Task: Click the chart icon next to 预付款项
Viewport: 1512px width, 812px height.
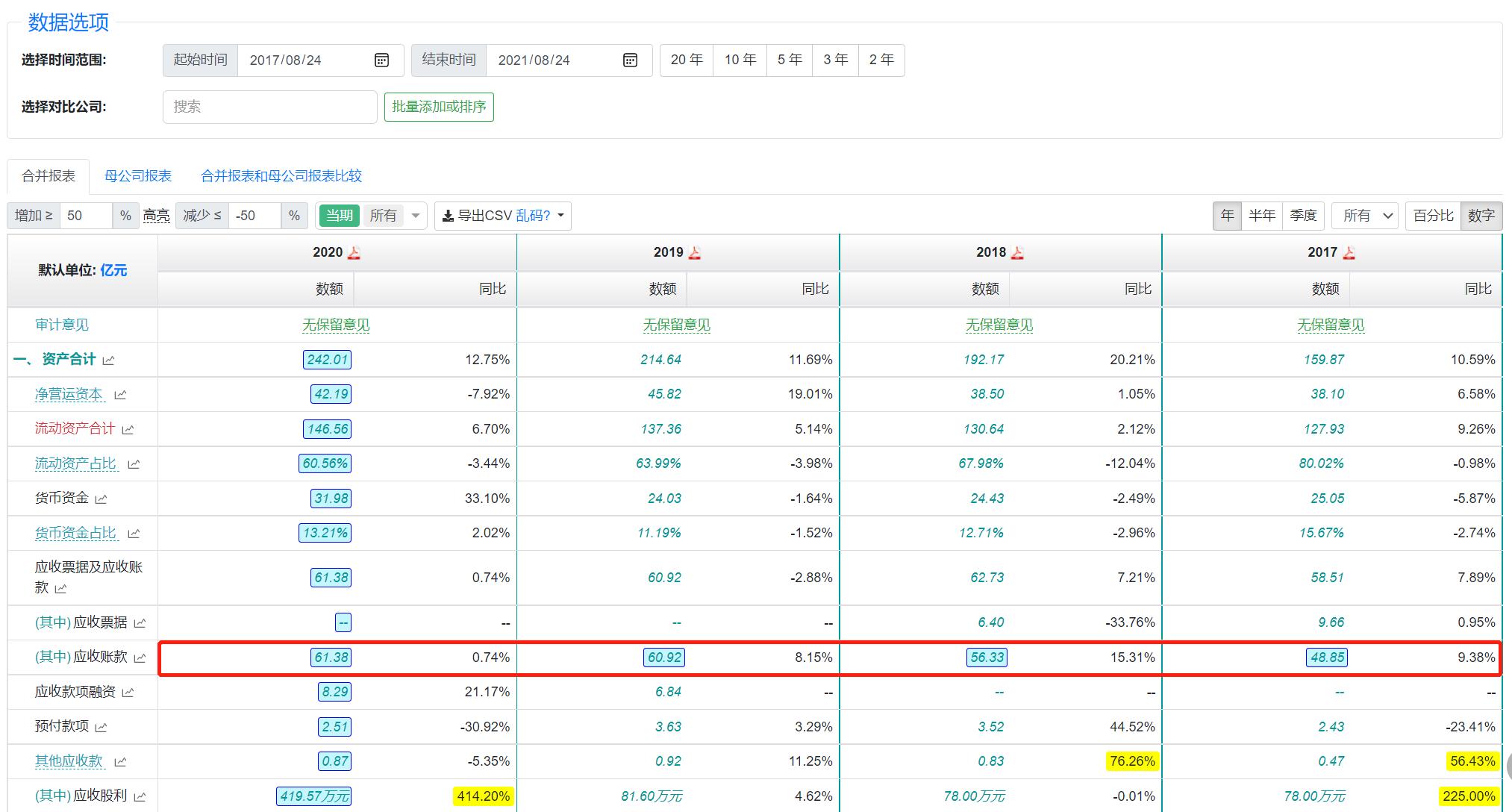Action: 101,728
